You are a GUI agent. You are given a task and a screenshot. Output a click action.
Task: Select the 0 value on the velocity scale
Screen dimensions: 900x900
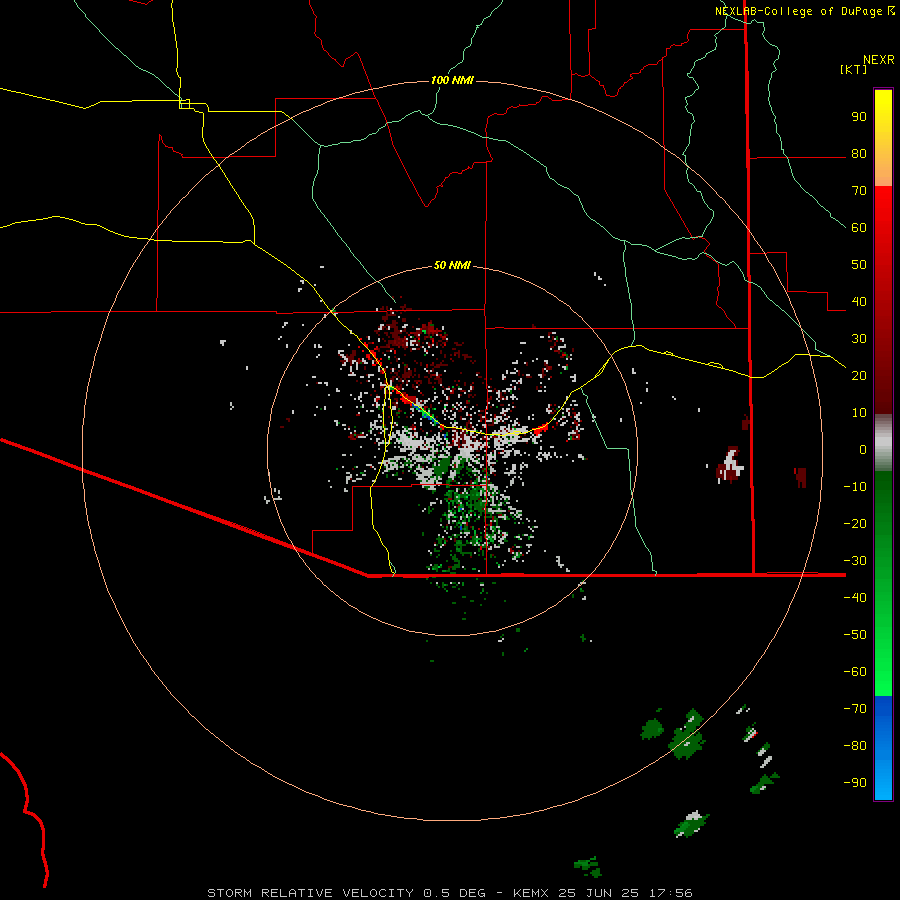pyautogui.click(x=863, y=449)
